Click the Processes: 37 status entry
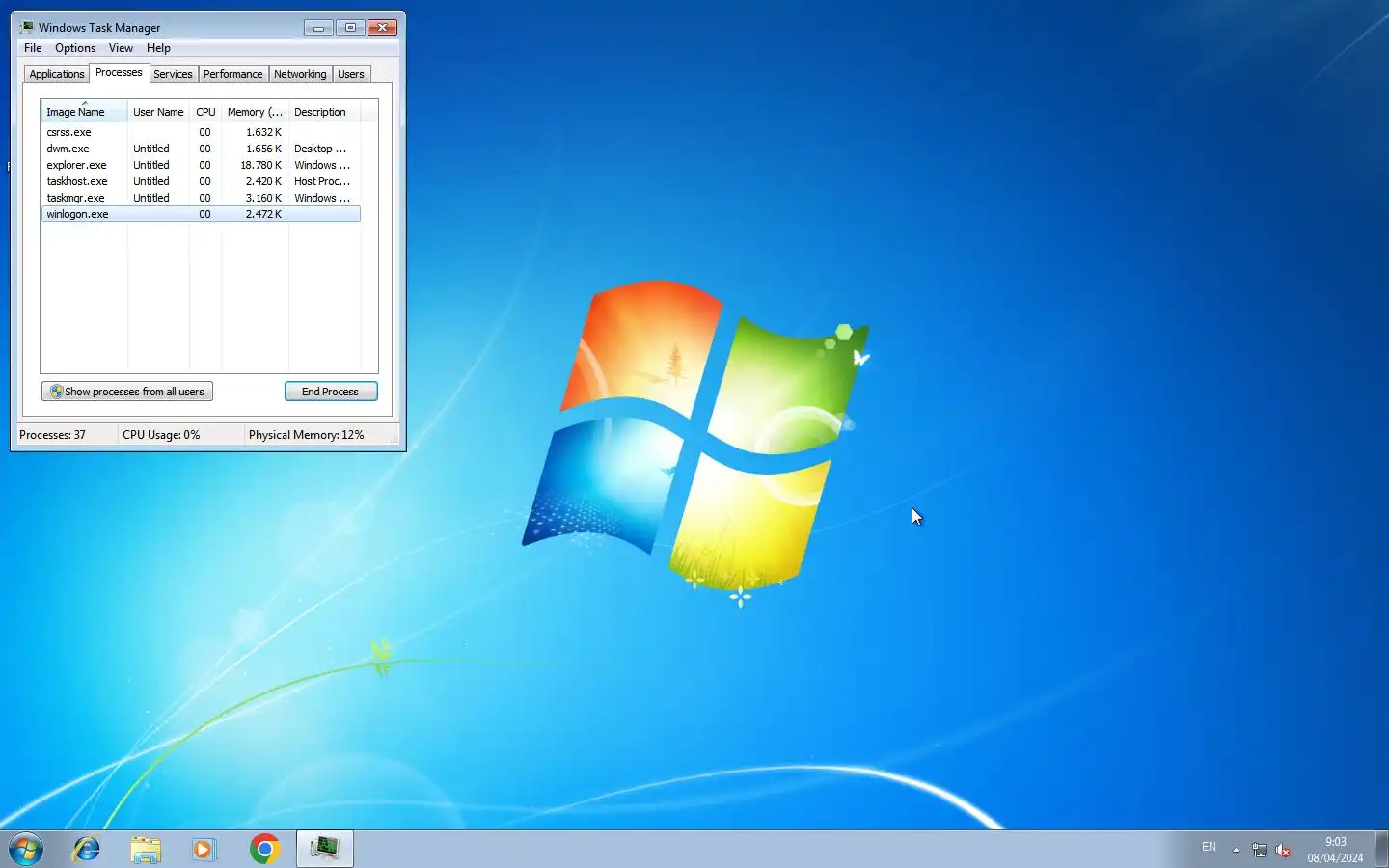This screenshot has height=868, width=1389. tap(53, 435)
